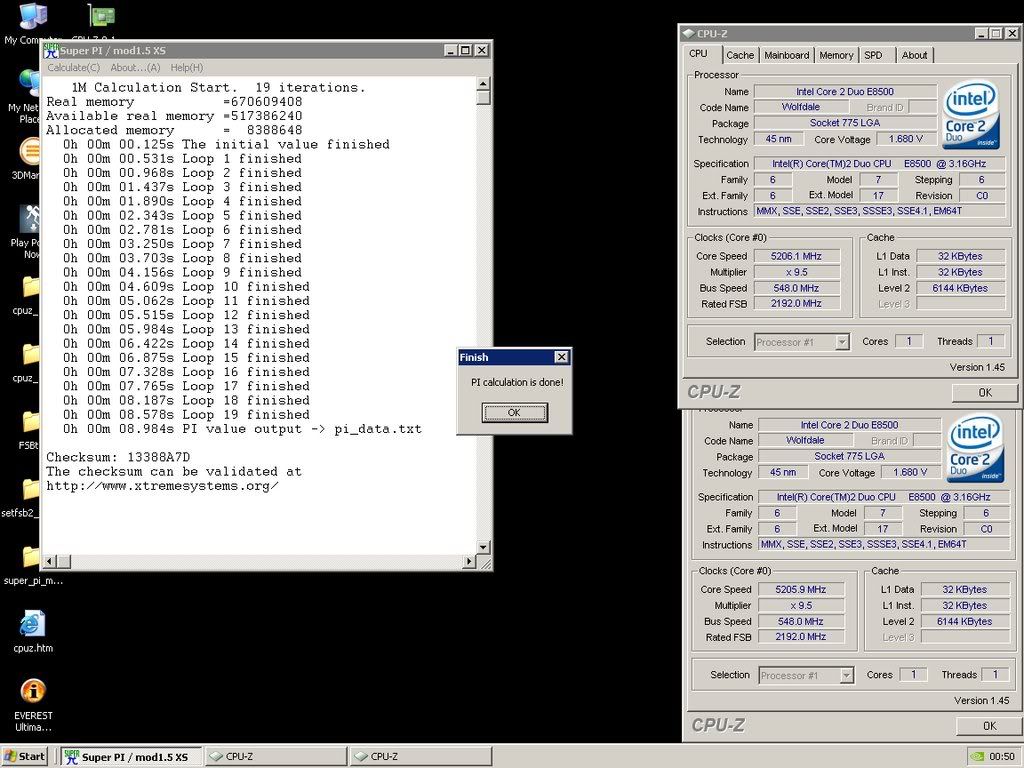Click the Checksum: 13388A7D line

coord(118,457)
